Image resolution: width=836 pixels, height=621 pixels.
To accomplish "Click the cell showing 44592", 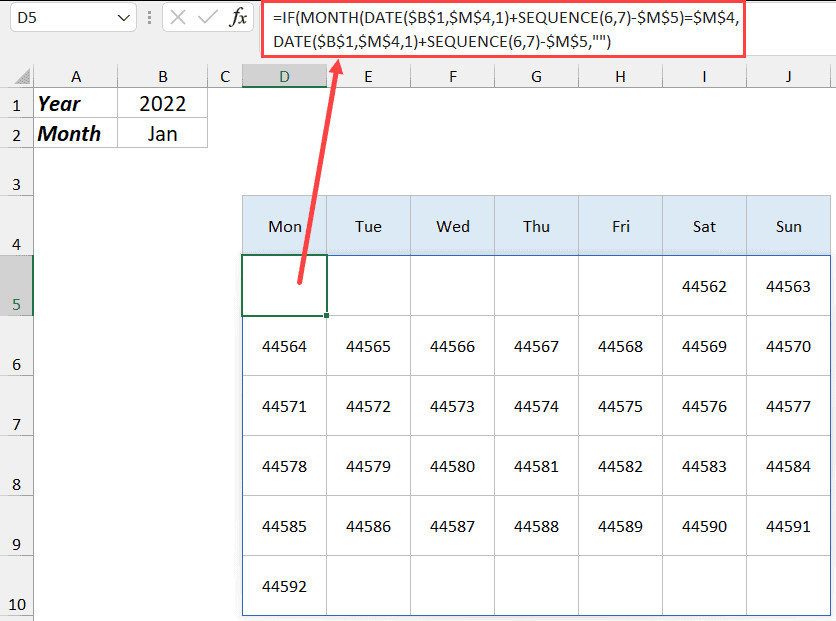I will coord(284,587).
